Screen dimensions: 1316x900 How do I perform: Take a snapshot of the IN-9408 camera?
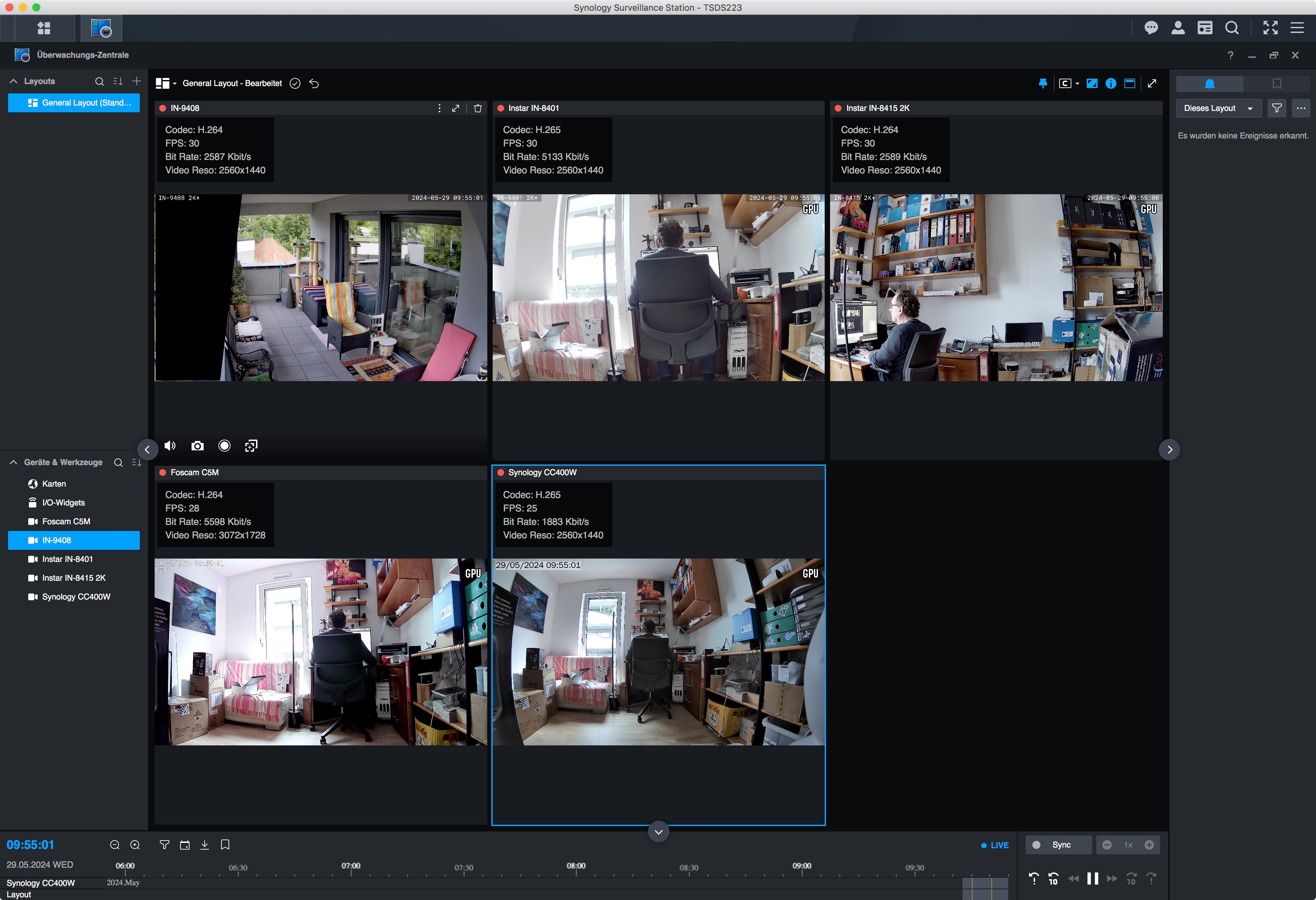coord(197,446)
